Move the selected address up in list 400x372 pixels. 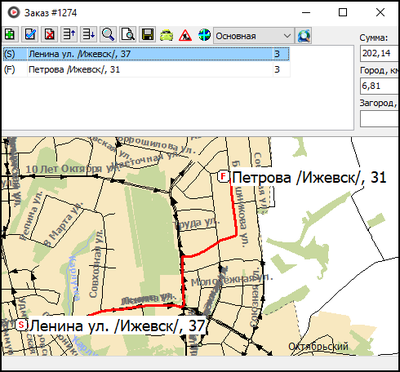pos(69,35)
